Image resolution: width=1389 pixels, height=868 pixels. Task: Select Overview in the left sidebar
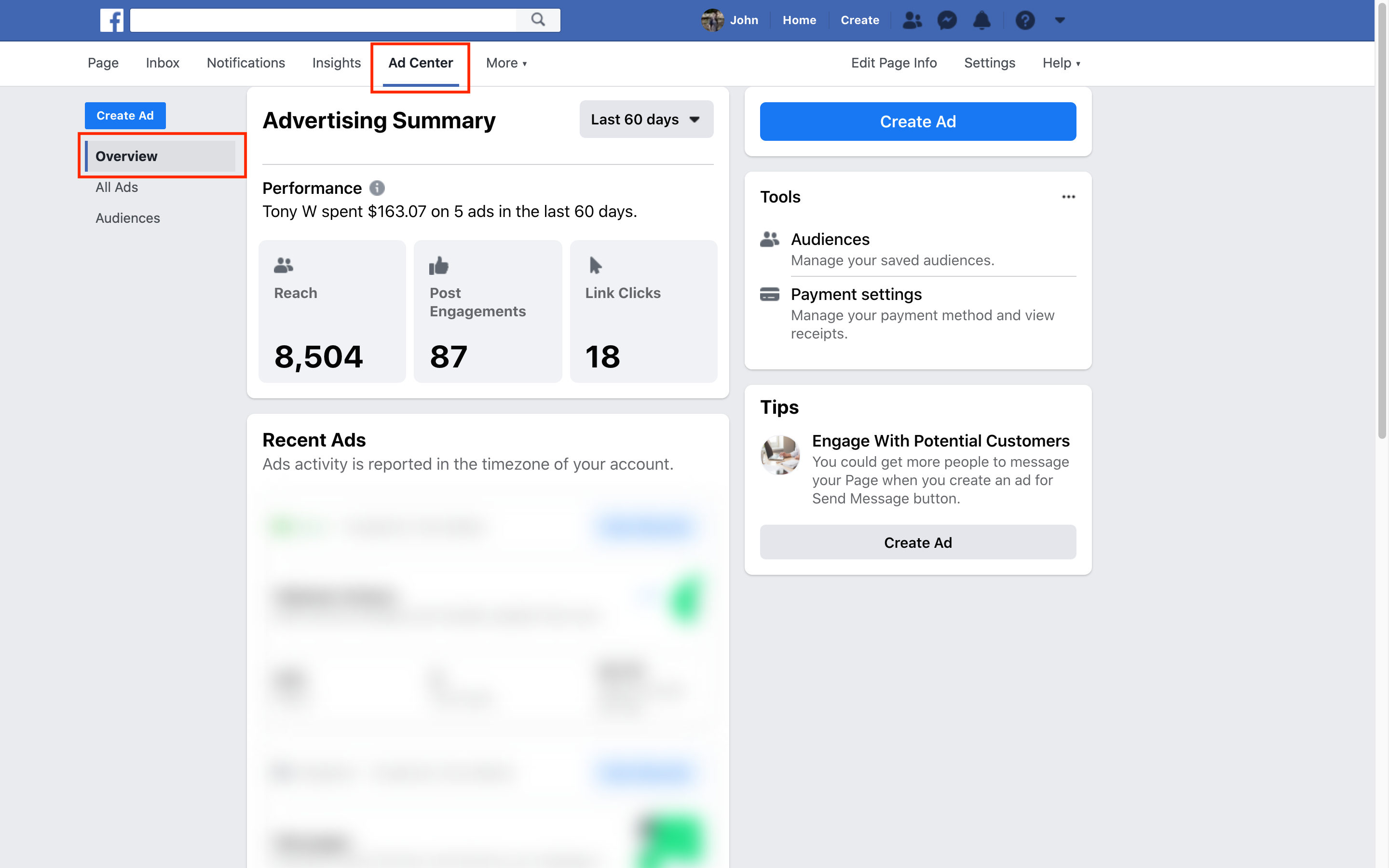[160, 156]
